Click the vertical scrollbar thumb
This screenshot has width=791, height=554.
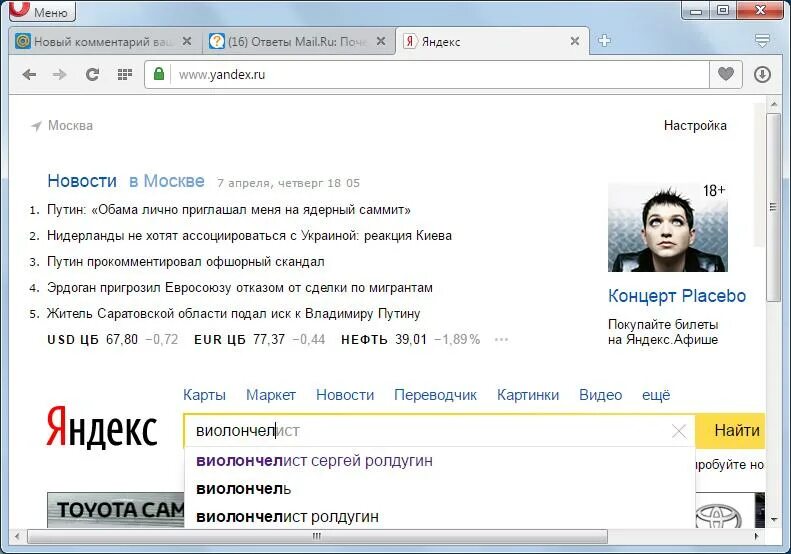tap(773, 207)
